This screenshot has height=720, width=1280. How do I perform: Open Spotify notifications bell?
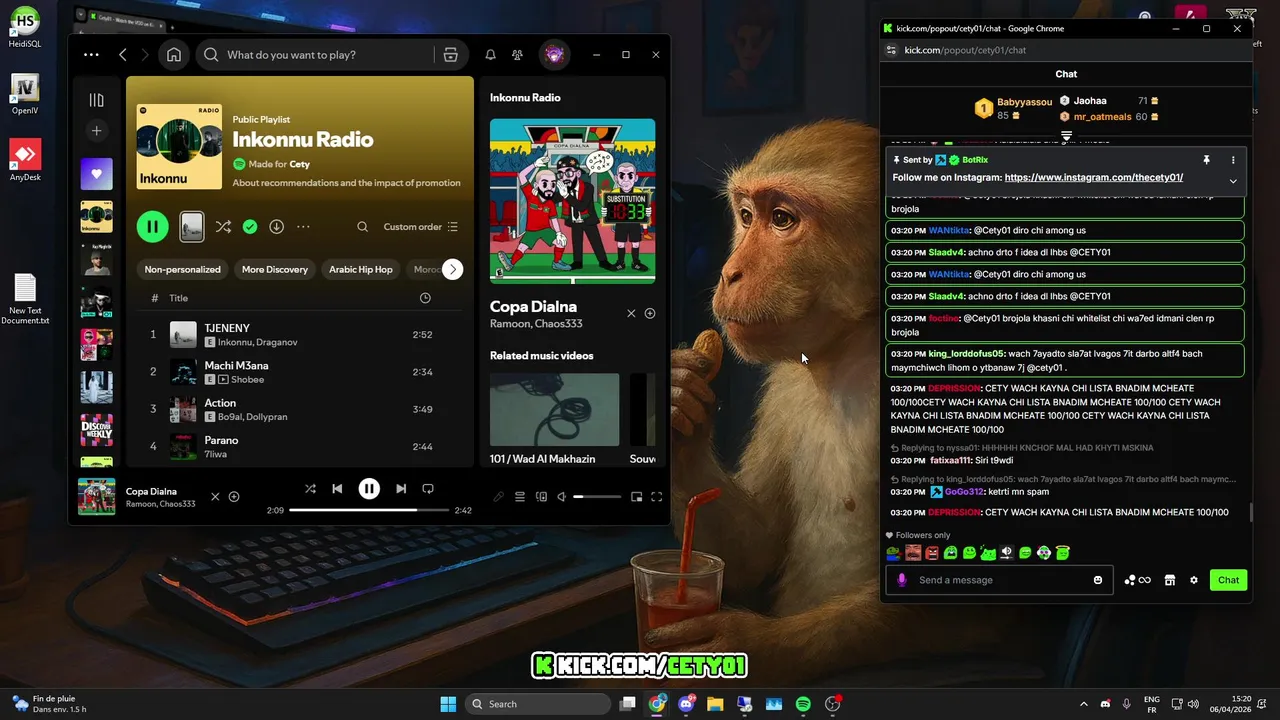tap(490, 55)
